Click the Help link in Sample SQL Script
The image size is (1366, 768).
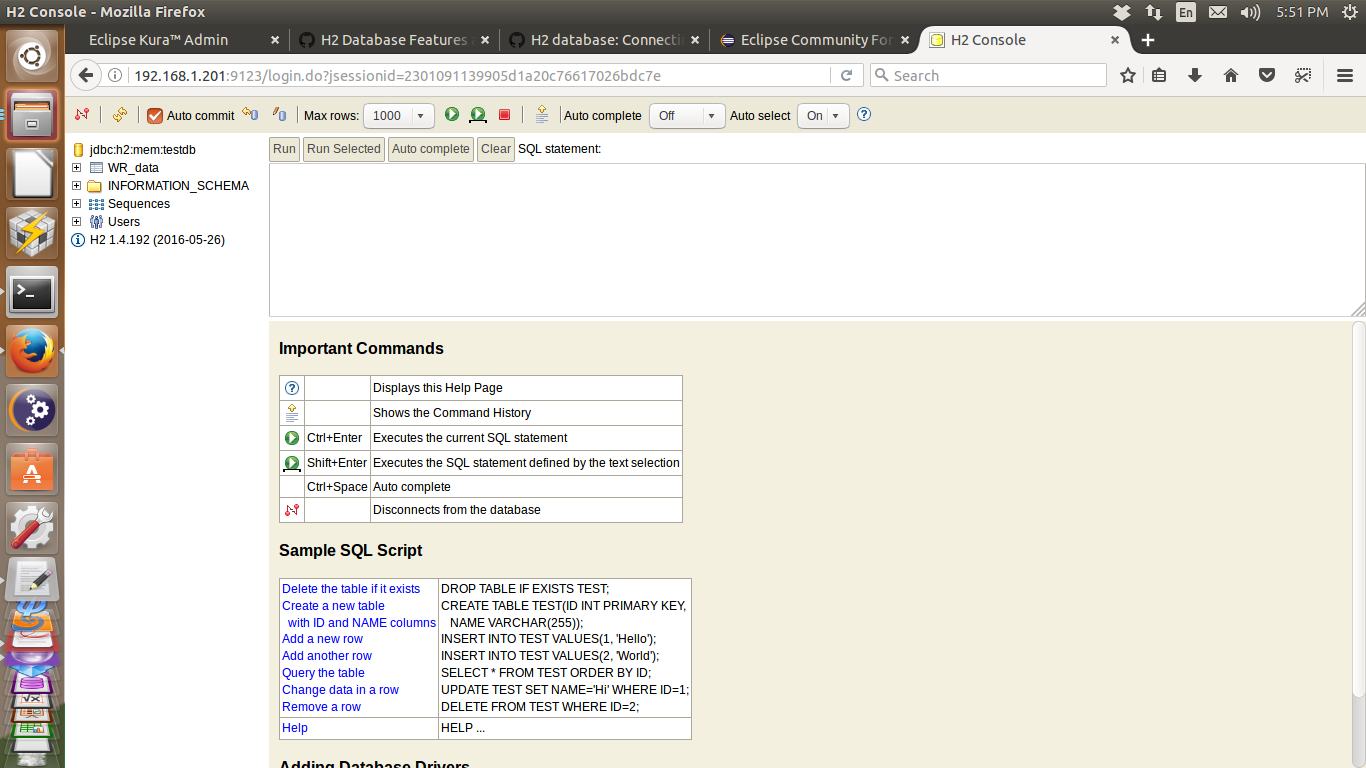(295, 728)
